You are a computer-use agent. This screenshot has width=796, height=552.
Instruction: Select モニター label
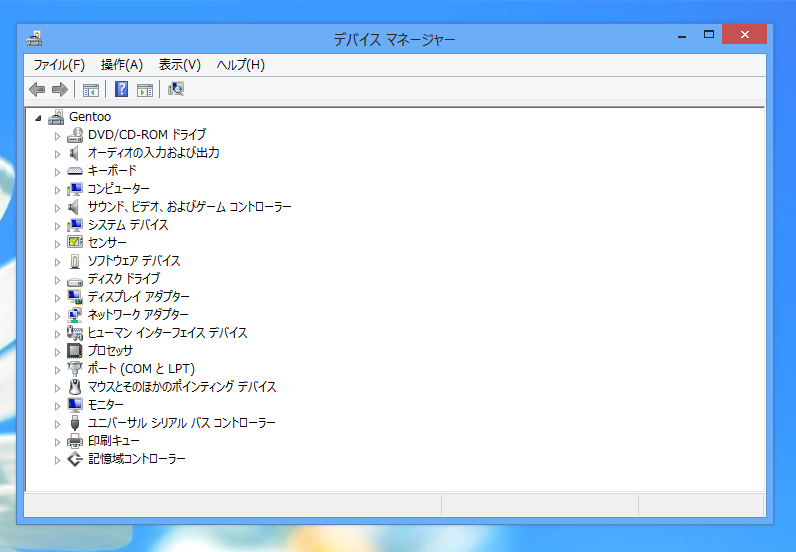(x=106, y=405)
